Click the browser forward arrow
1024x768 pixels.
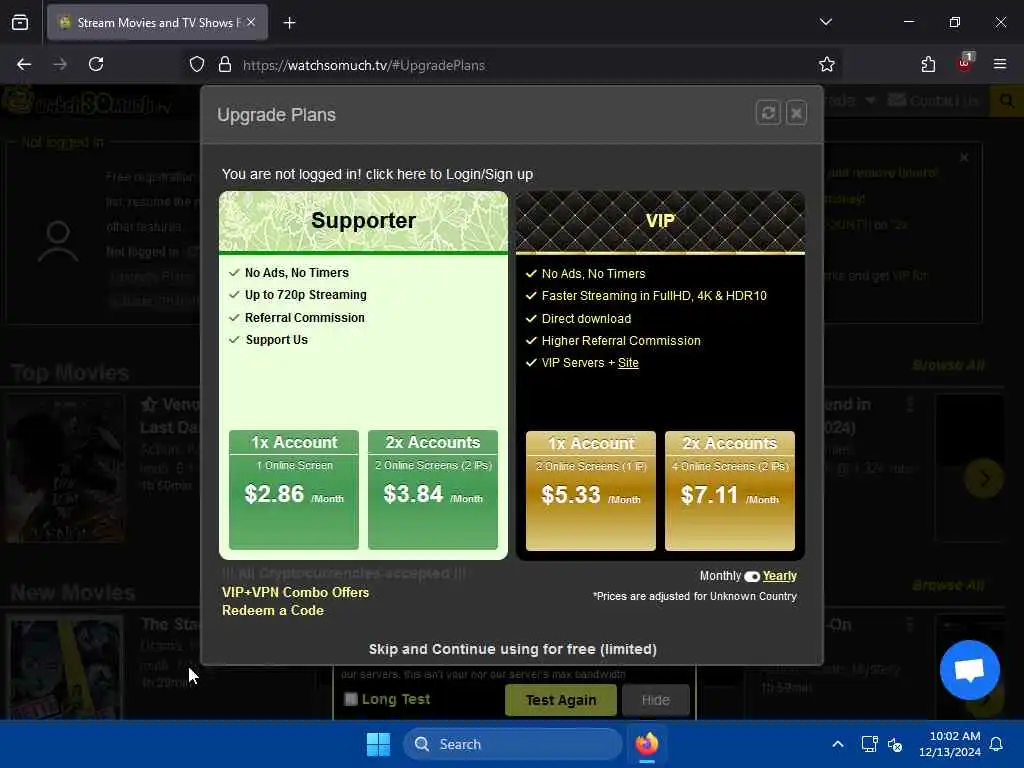[60, 65]
